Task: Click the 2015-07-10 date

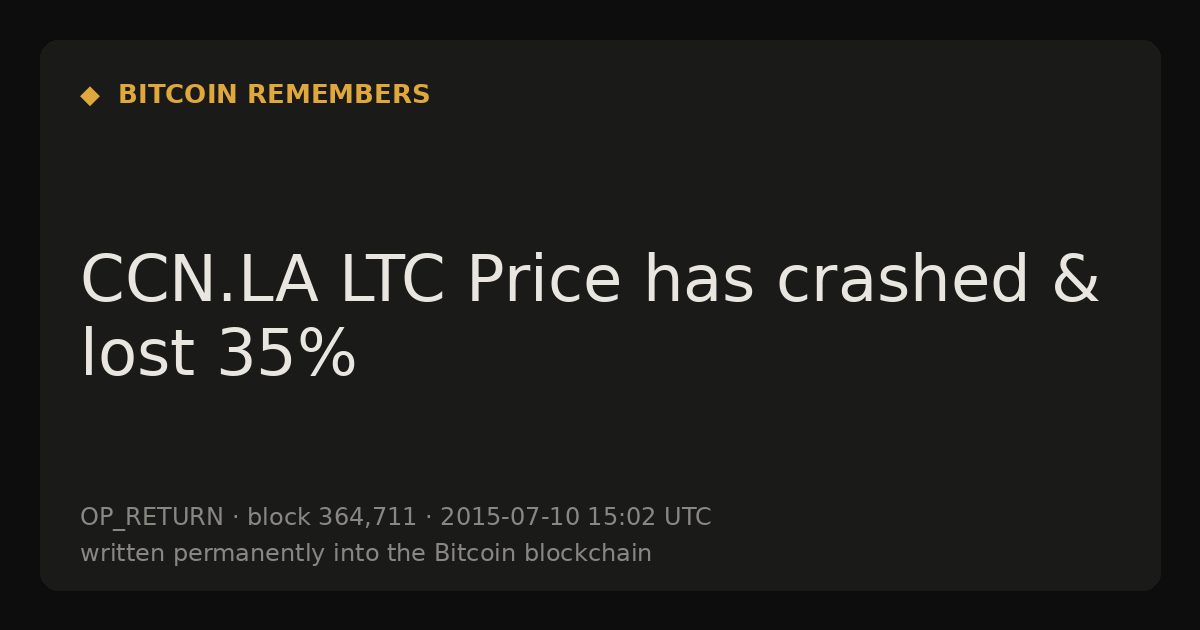Action: pos(510,518)
